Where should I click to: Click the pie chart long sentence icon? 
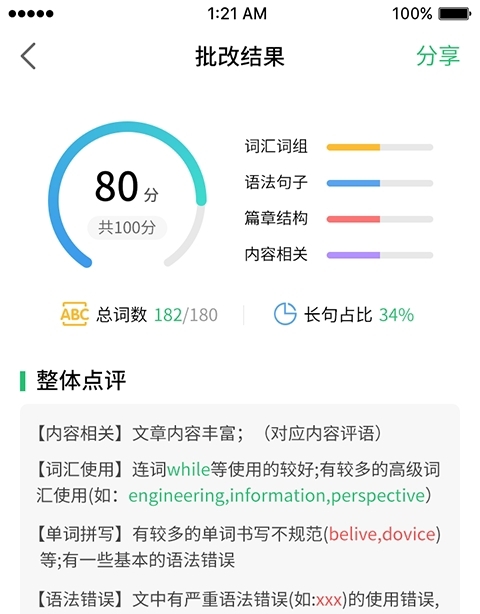pyautogui.click(x=285, y=314)
